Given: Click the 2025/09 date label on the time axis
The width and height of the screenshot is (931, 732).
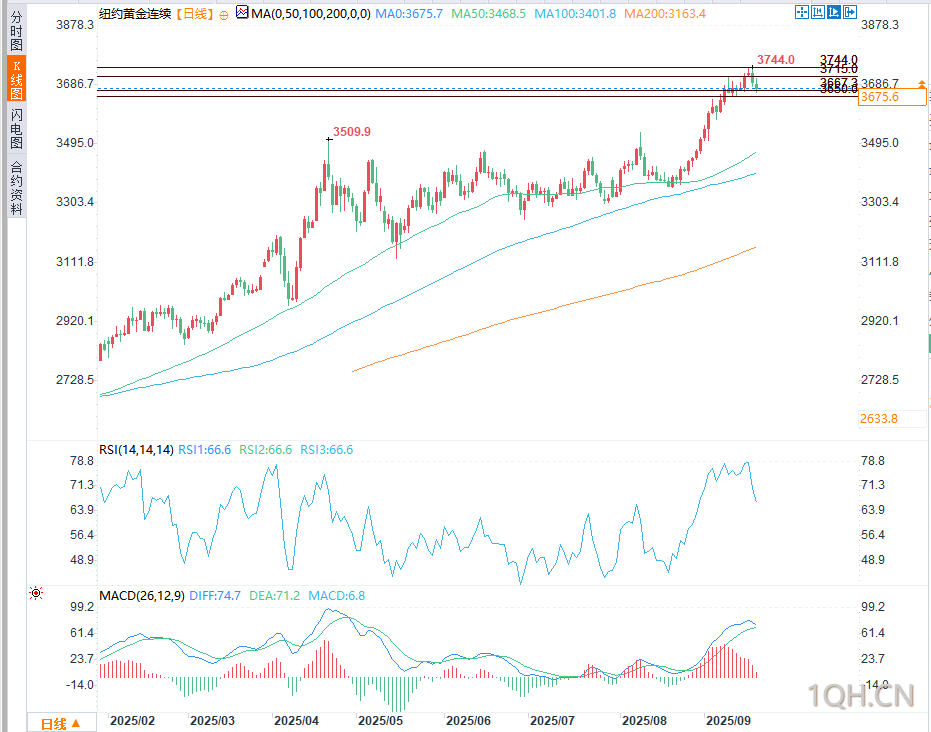Looking at the screenshot, I should pos(729,721).
